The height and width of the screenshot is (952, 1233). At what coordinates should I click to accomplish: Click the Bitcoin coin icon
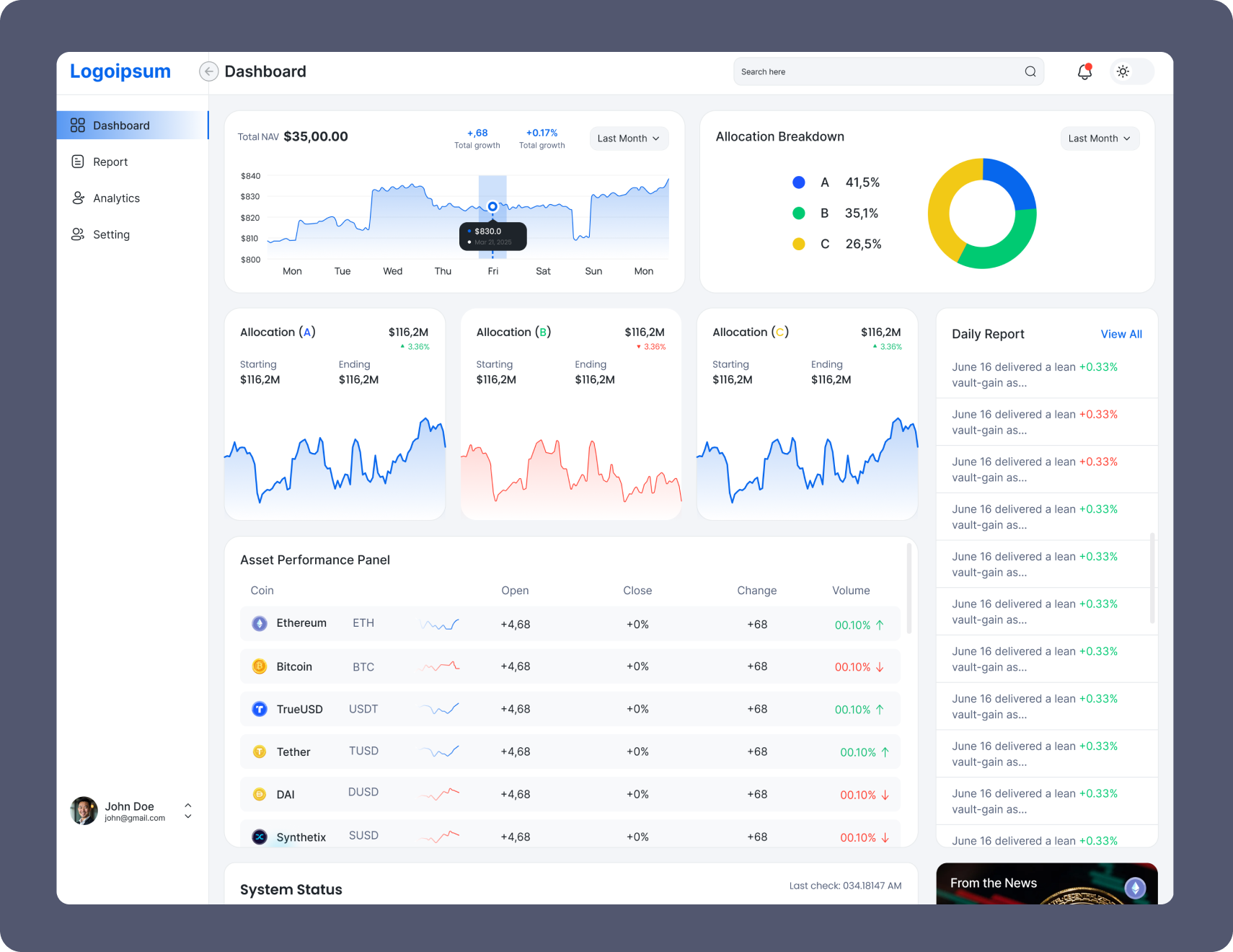260,666
